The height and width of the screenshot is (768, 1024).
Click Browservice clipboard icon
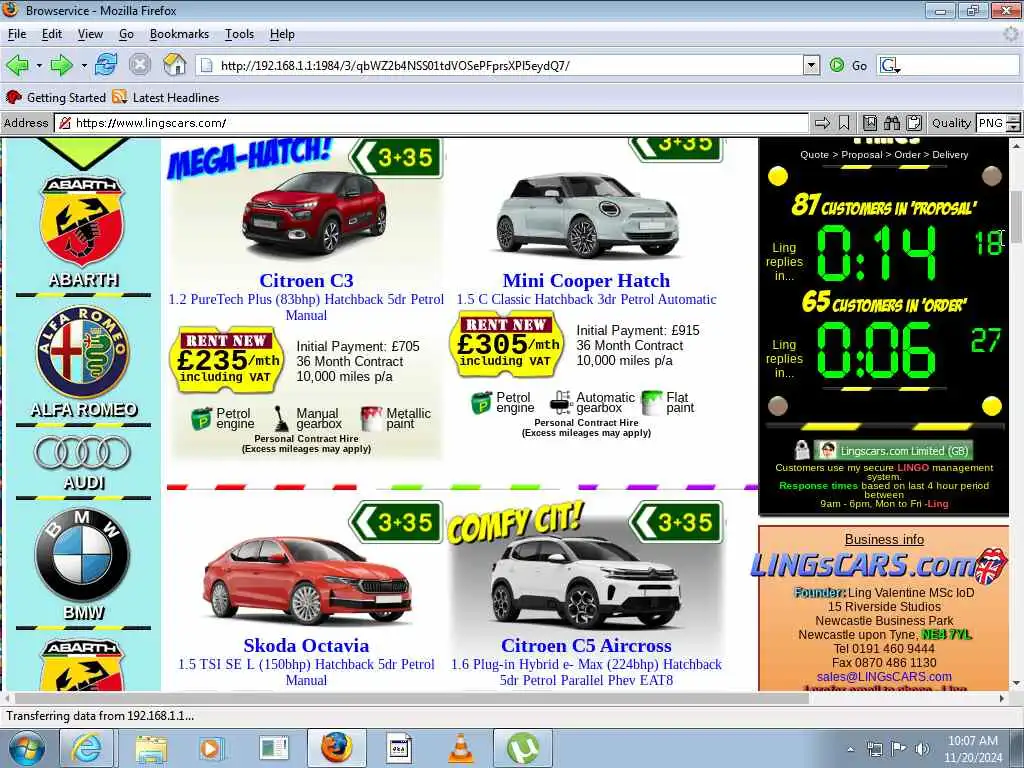click(x=914, y=123)
